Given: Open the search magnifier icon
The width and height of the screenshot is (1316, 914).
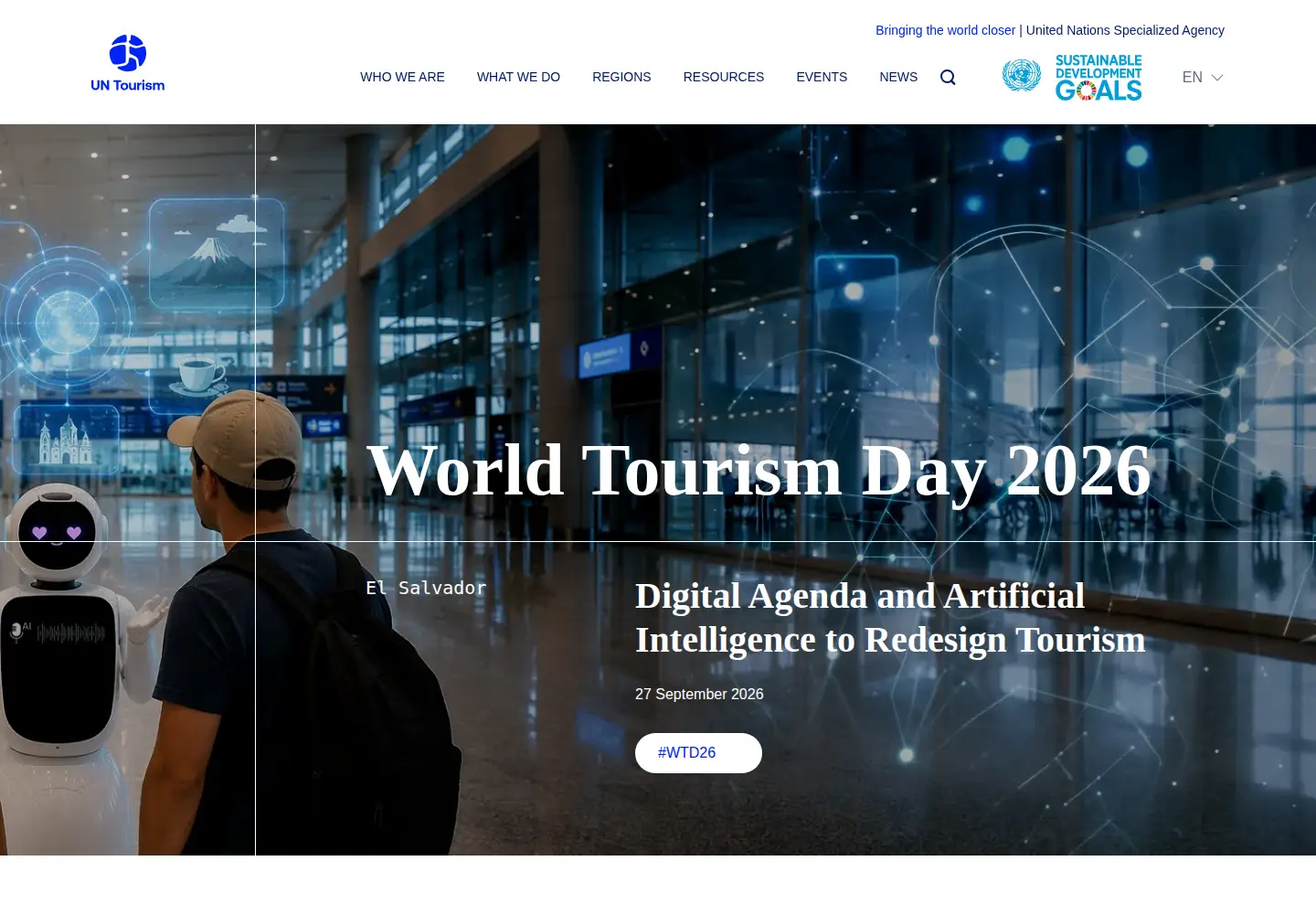Looking at the screenshot, I should tap(948, 78).
